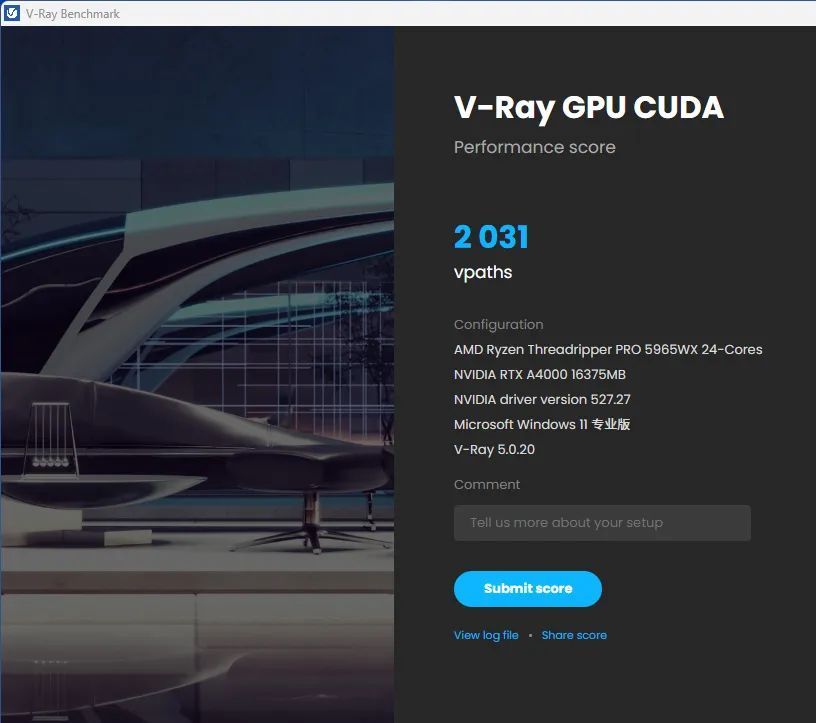Viewport: 816px width, 723px height.
Task: Click the V-Ray Benchmark title bar text
Action: click(x=72, y=13)
